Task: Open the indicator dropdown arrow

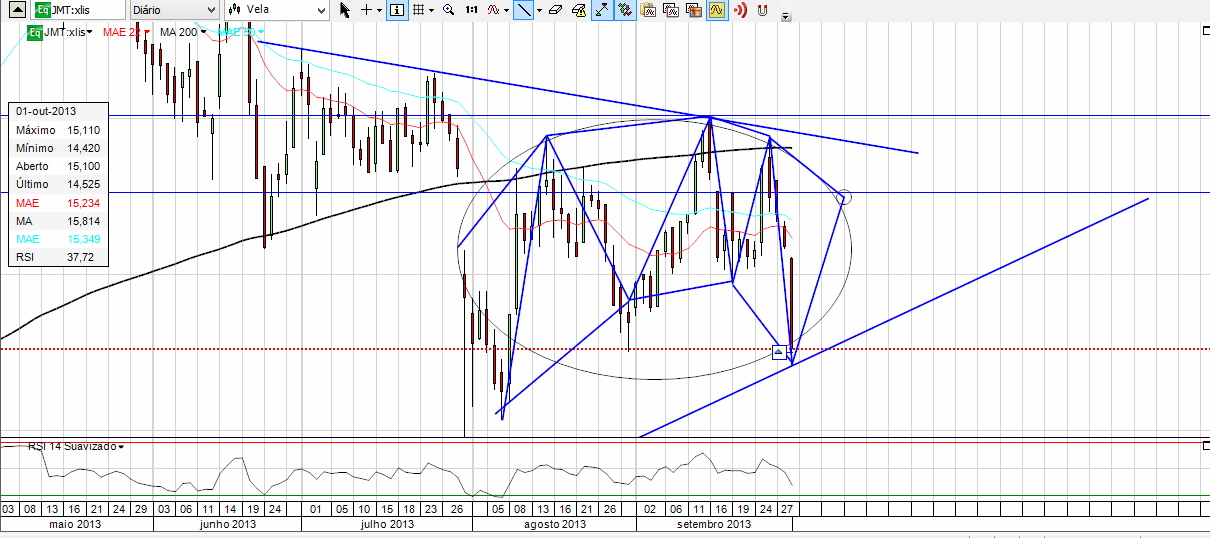Action: click(506, 10)
